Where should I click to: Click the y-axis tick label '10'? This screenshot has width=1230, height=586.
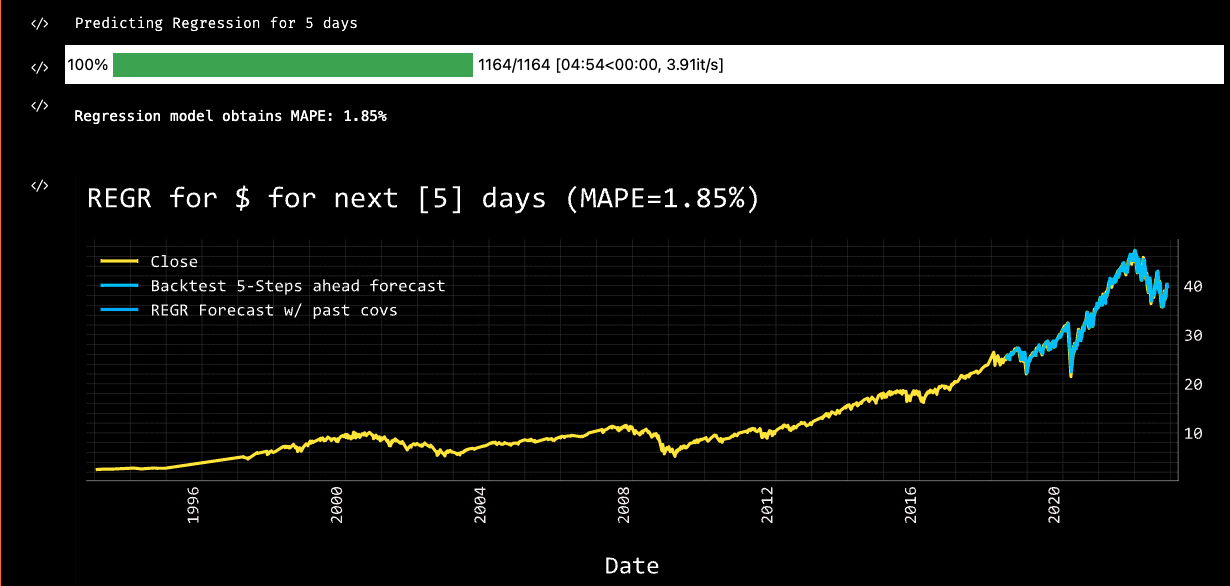coord(1192,433)
